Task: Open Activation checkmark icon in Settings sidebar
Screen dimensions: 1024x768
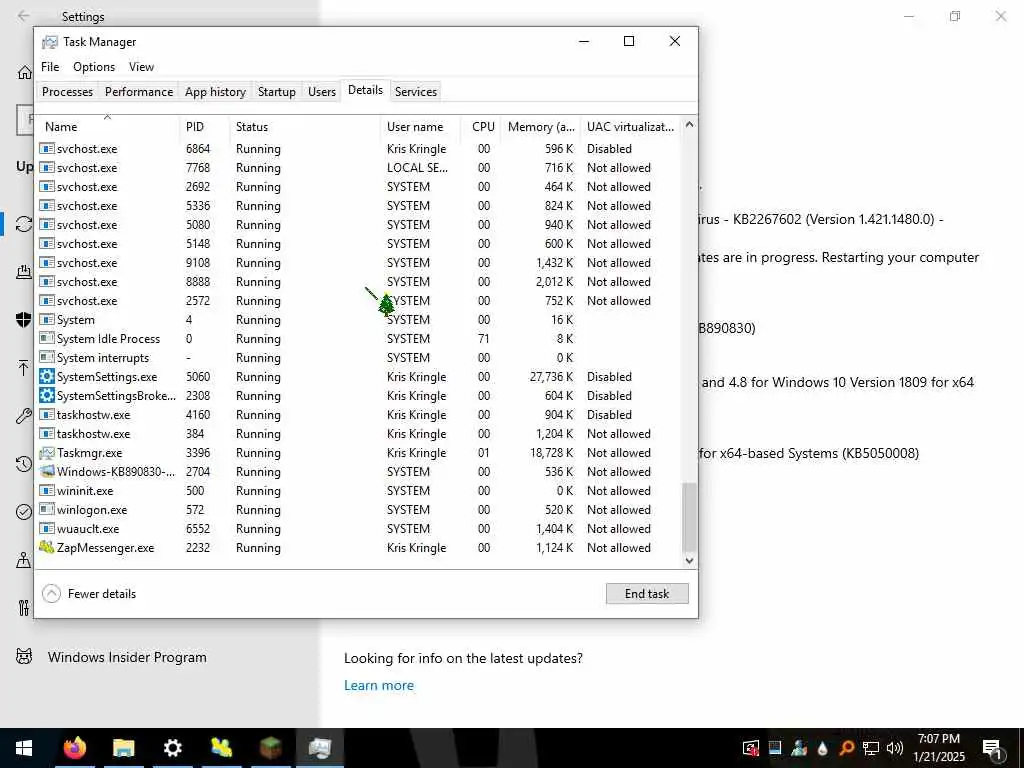Action: [24, 512]
